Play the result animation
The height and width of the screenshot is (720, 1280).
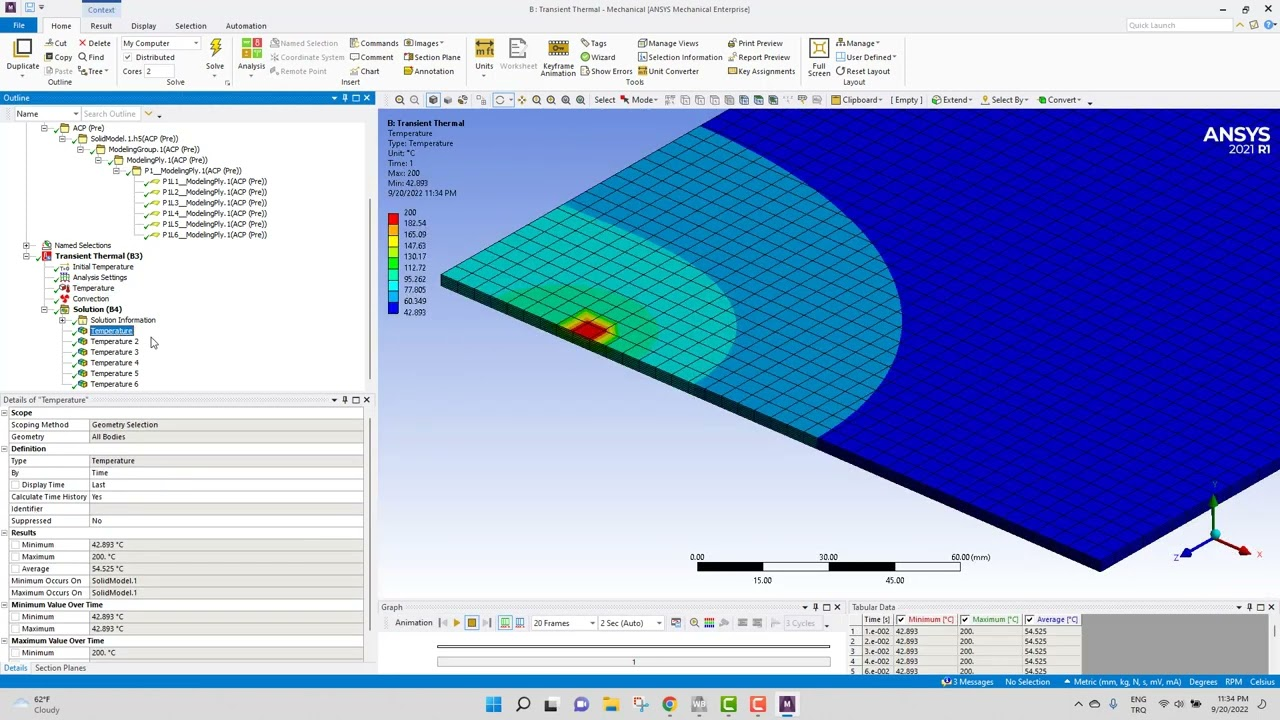pos(456,623)
